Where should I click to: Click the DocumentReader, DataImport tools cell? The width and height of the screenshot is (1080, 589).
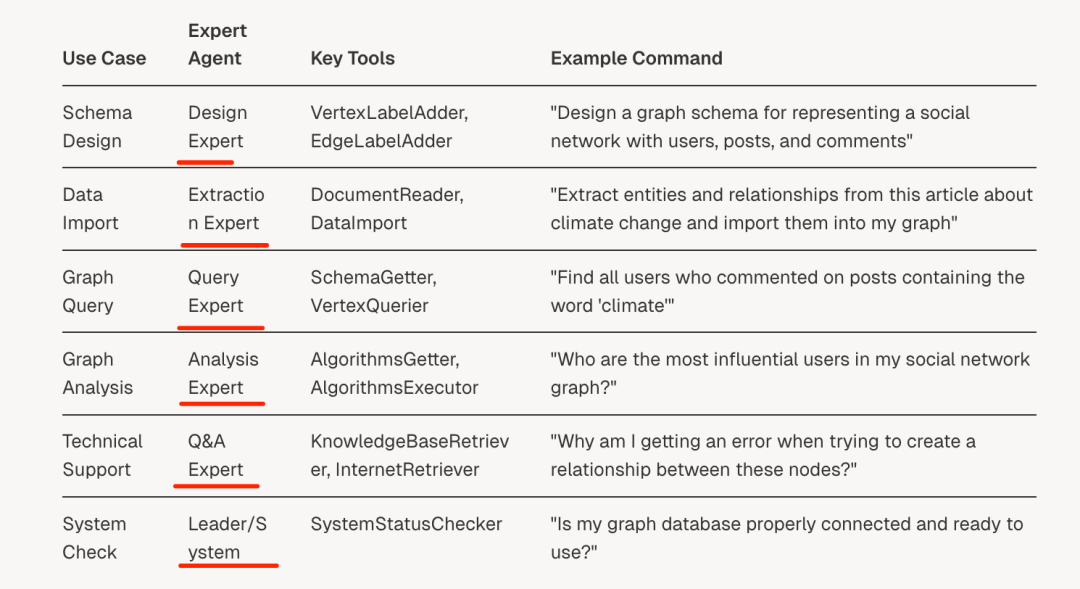click(x=387, y=209)
